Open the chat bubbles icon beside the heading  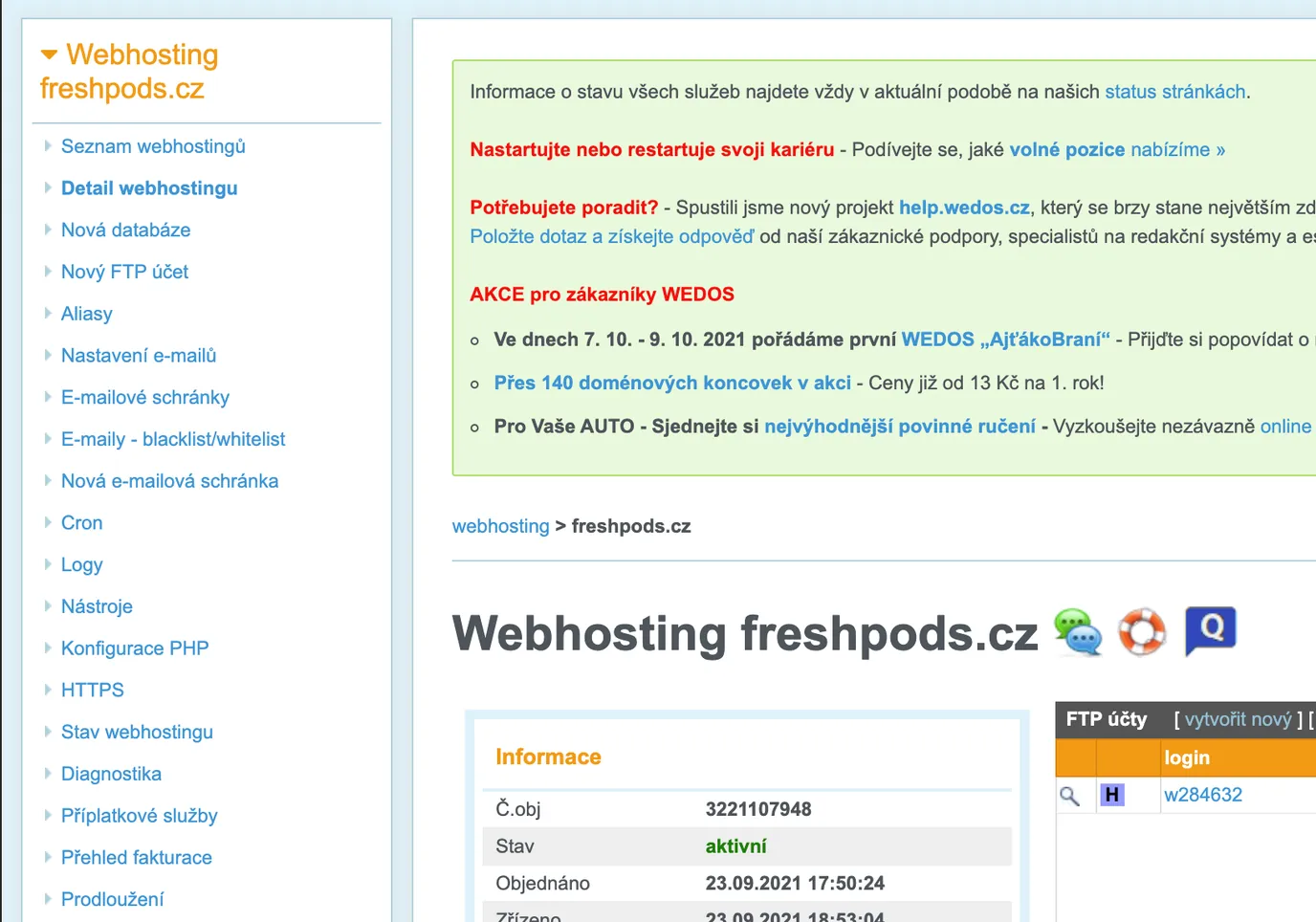(x=1078, y=632)
